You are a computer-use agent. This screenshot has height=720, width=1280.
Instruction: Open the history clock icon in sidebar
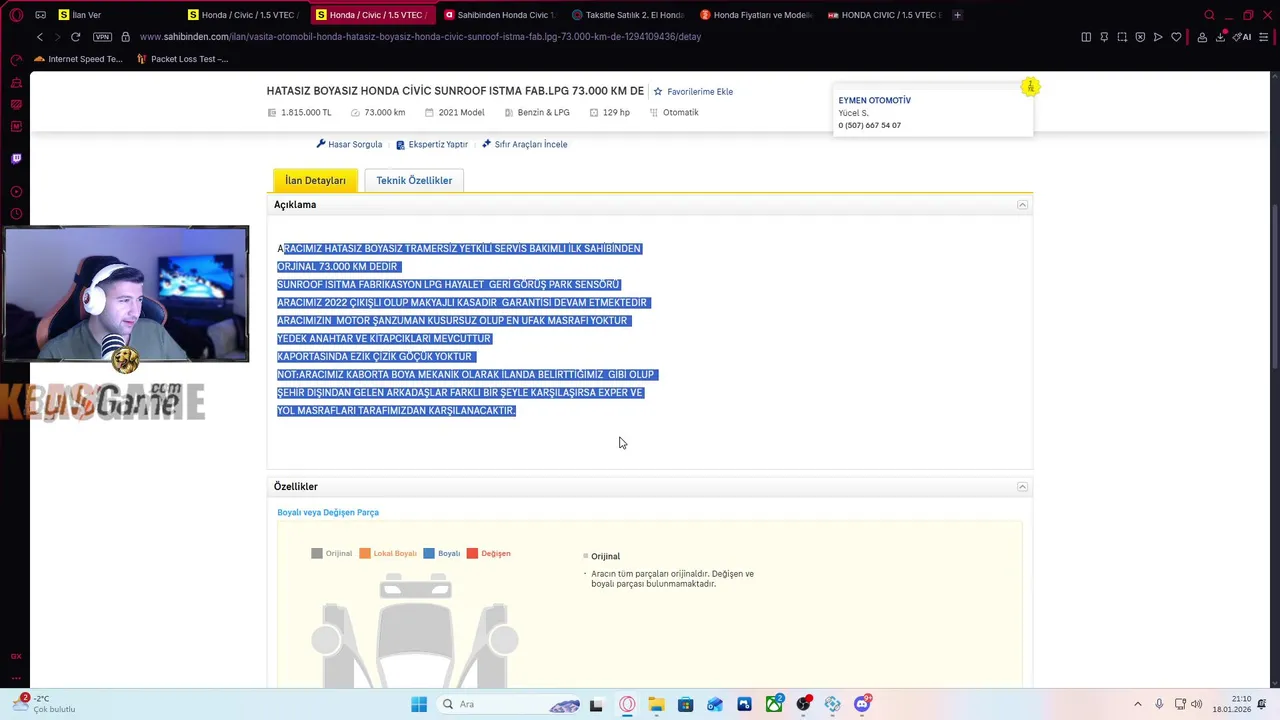pyautogui.click(x=16, y=214)
